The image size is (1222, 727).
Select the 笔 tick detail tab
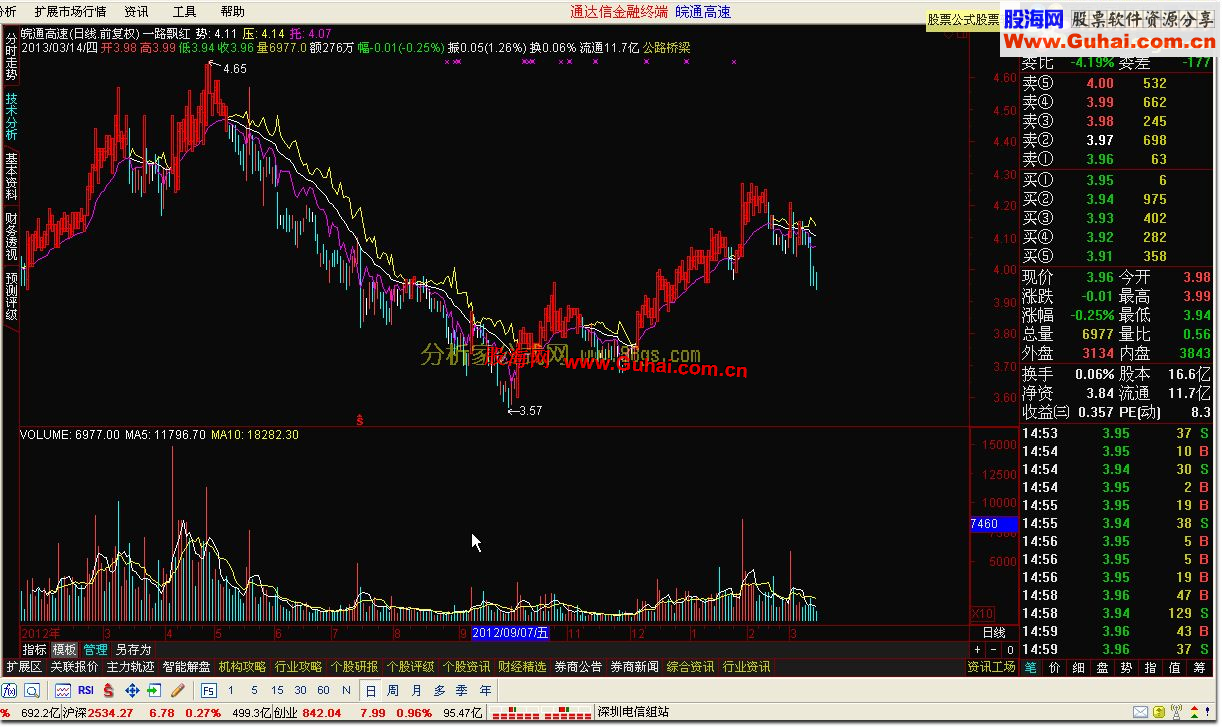point(1031,667)
